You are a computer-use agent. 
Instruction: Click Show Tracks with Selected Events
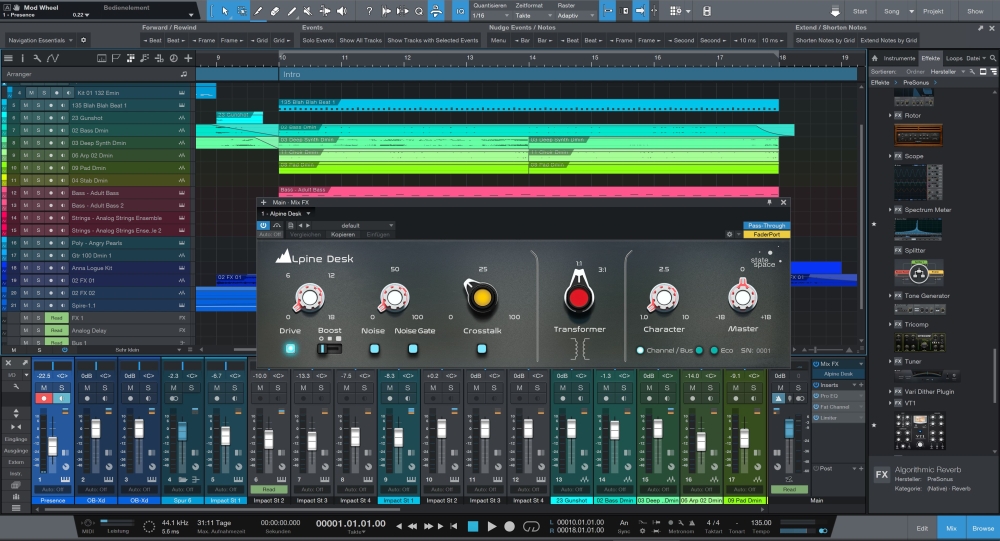click(432, 40)
